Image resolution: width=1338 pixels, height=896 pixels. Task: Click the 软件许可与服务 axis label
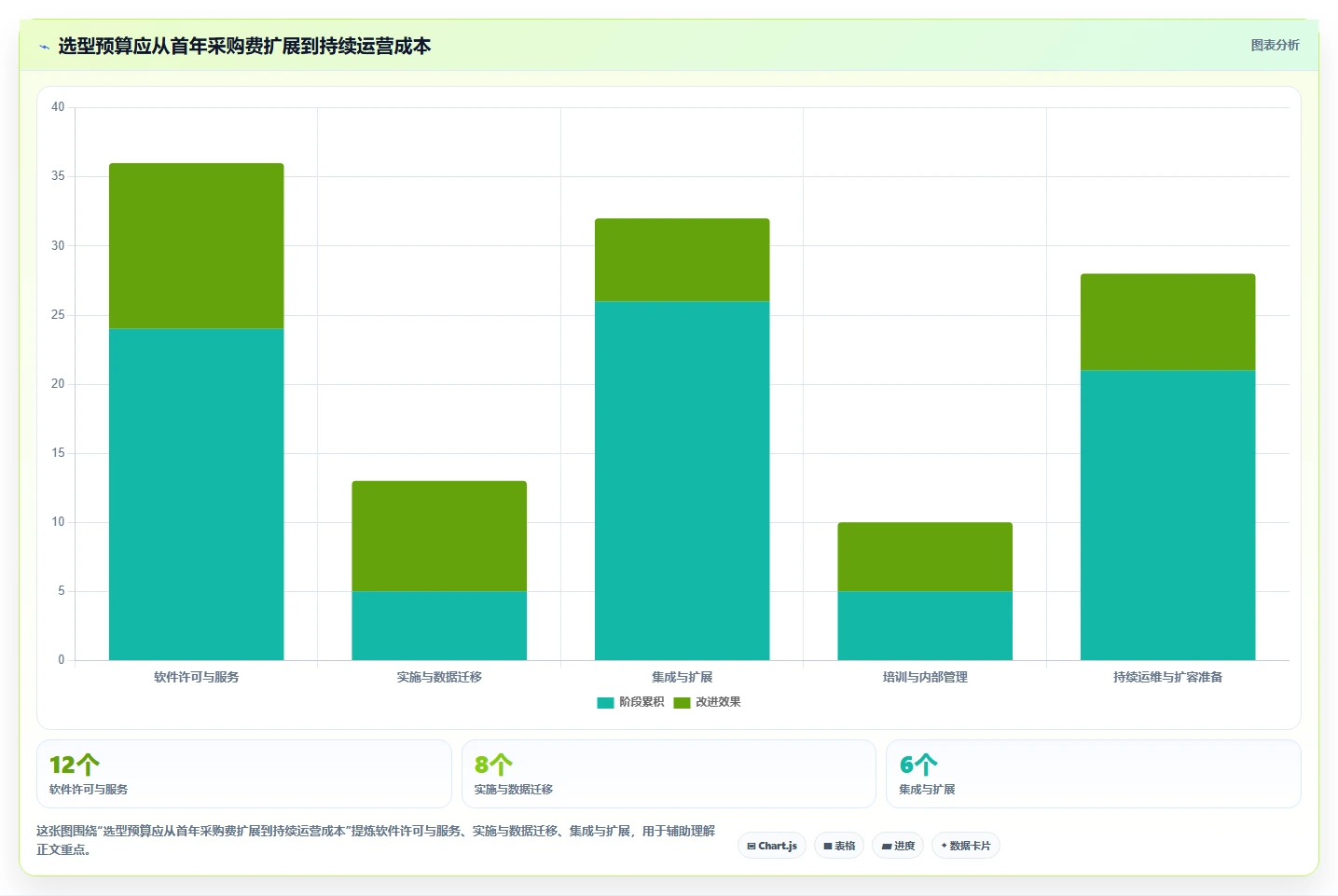click(196, 677)
